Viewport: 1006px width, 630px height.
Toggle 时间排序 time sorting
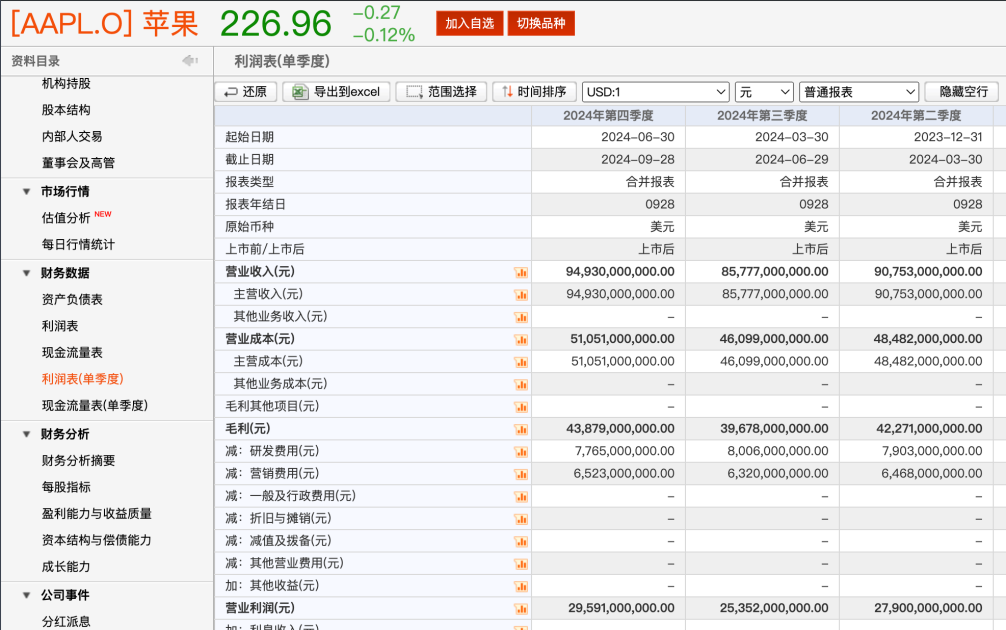coord(534,92)
